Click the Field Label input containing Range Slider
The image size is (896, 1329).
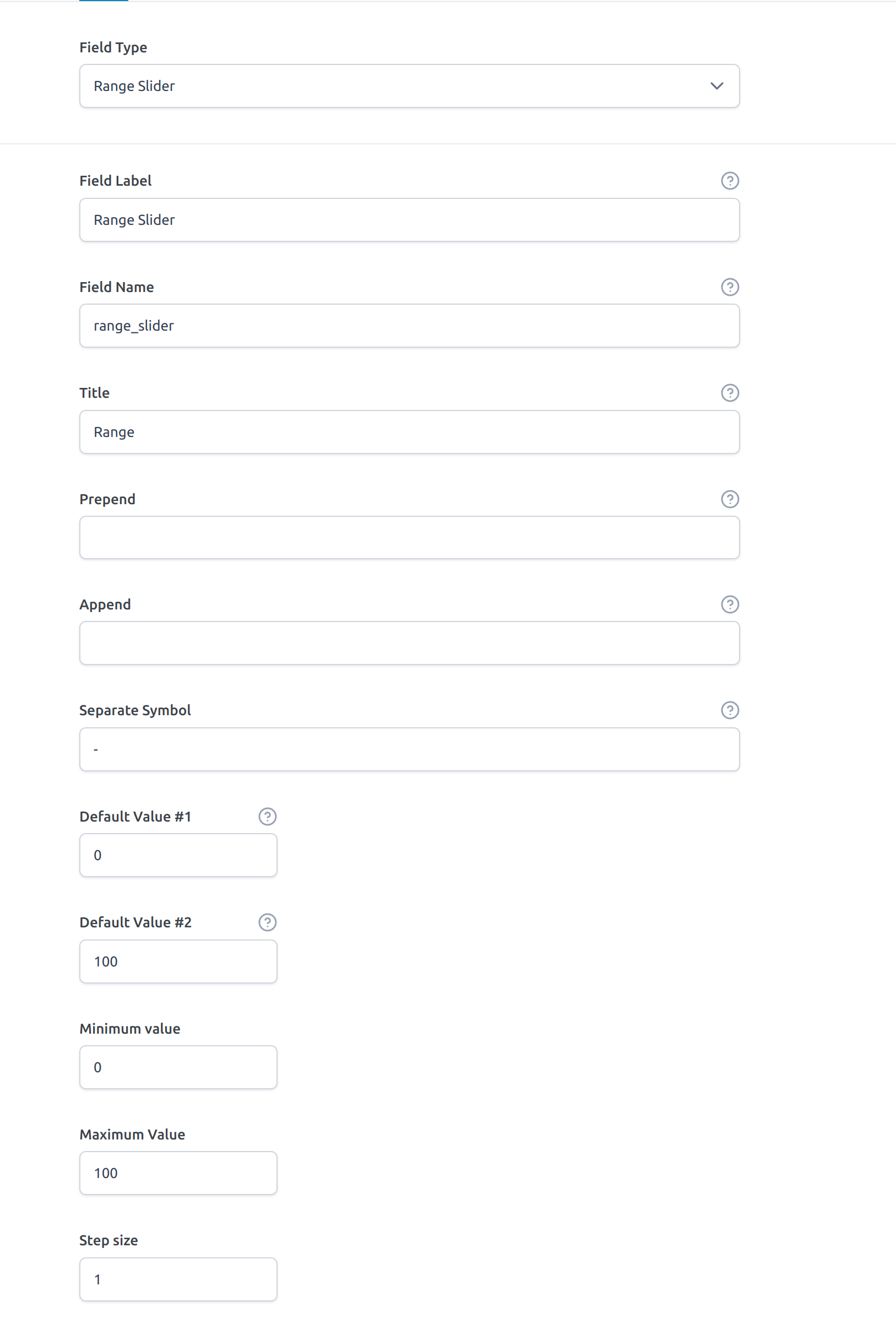(409, 219)
